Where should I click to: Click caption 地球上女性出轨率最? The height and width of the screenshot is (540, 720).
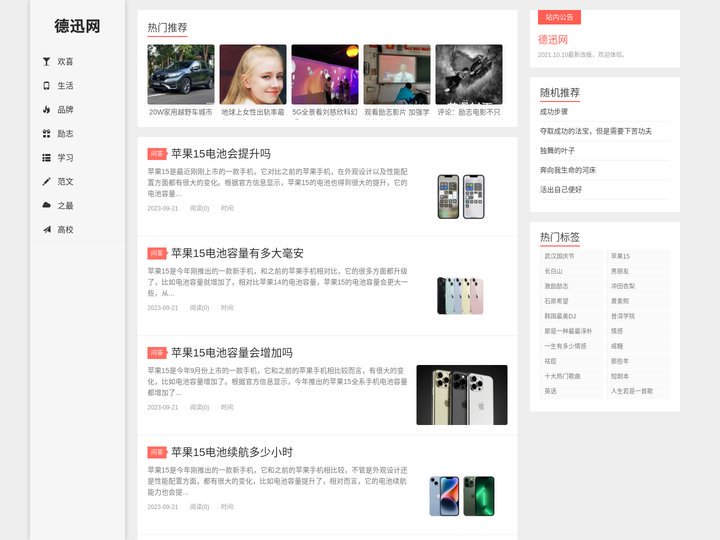click(253, 112)
